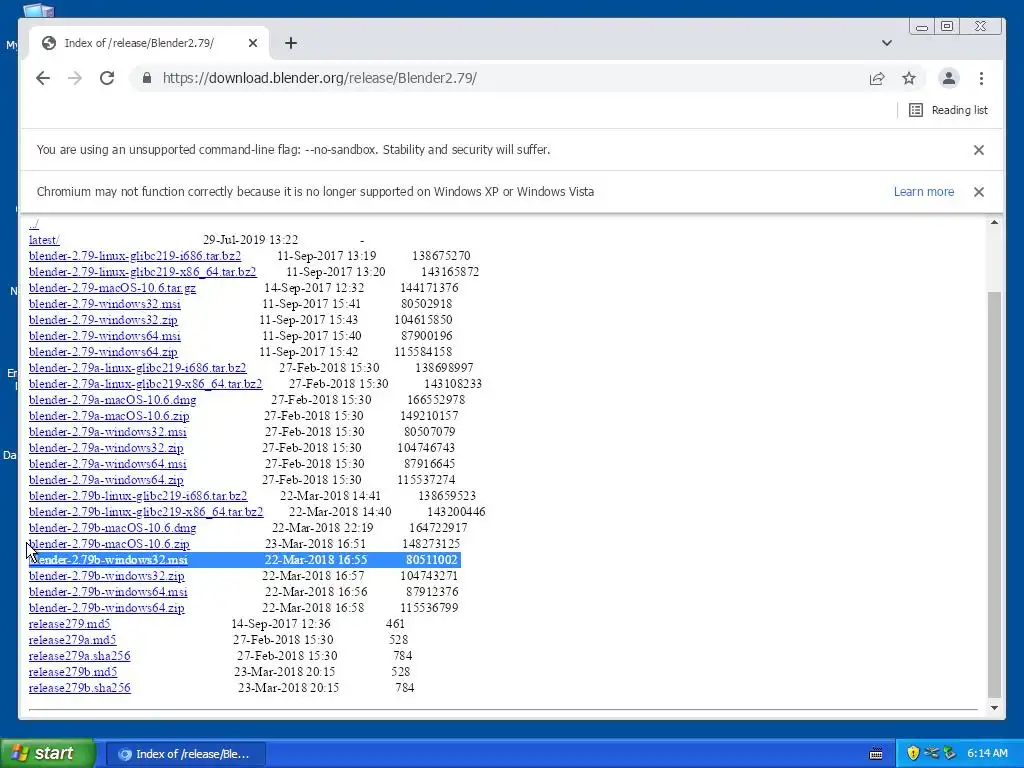The image size is (1024, 768).
Task: Open the user profile avatar icon
Action: (949, 78)
